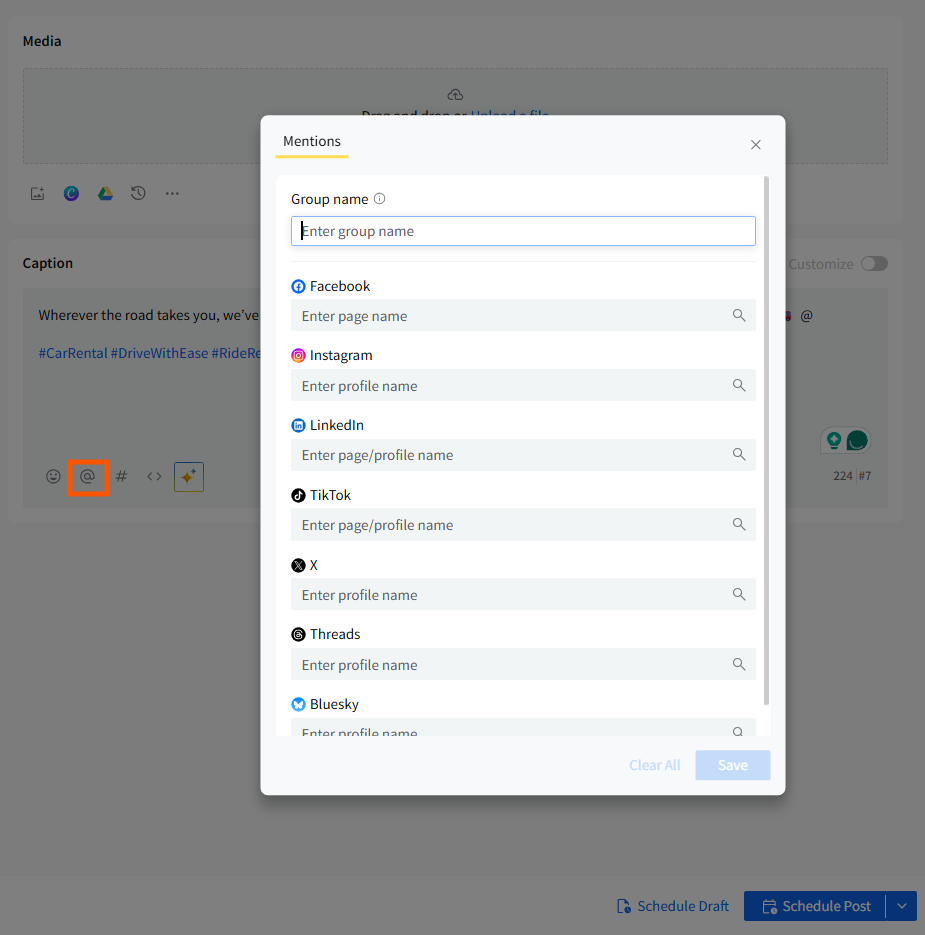Open the AI sparkle assistant button
925x935 pixels.
point(188,477)
